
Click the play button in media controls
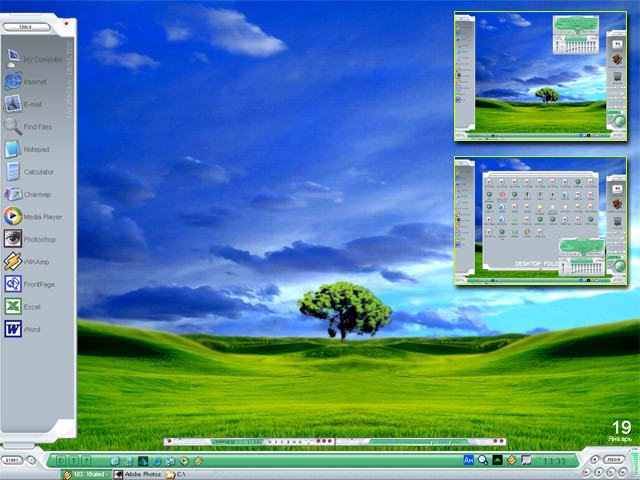tap(598, 472)
